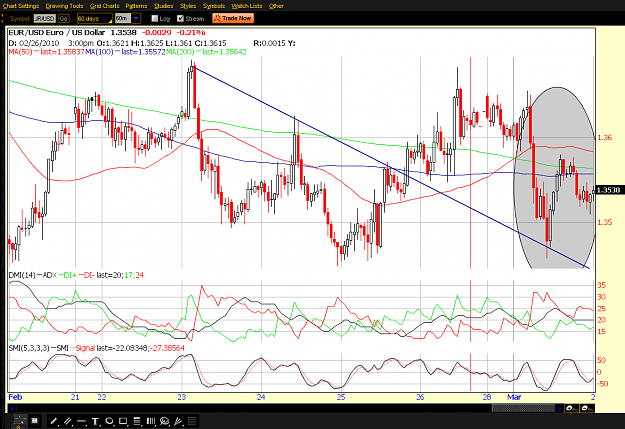Click the date label 23 on time axis

coord(182,397)
